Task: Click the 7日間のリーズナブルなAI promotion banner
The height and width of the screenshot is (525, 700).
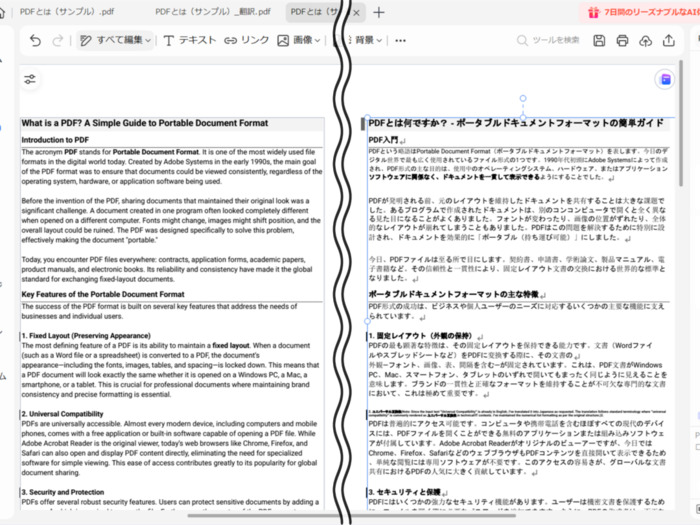Action: [x=641, y=12]
